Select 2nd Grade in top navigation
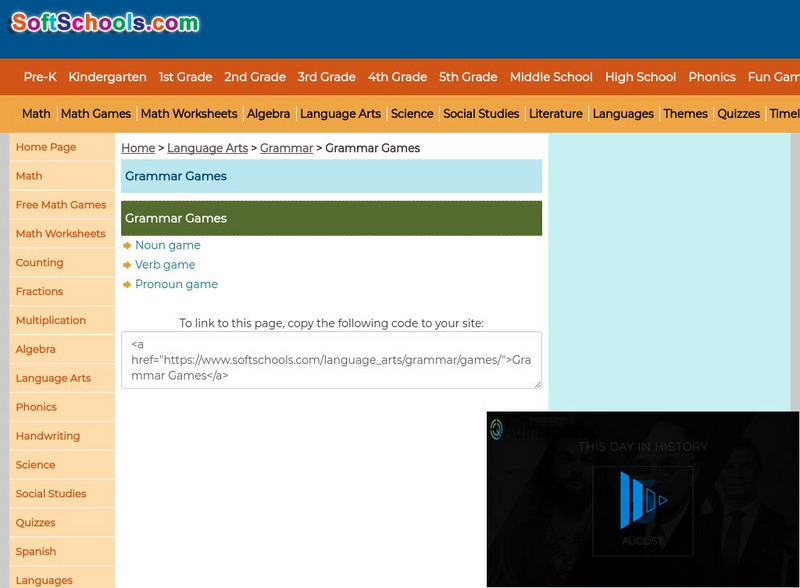The width and height of the screenshot is (800, 588). click(x=255, y=77)
